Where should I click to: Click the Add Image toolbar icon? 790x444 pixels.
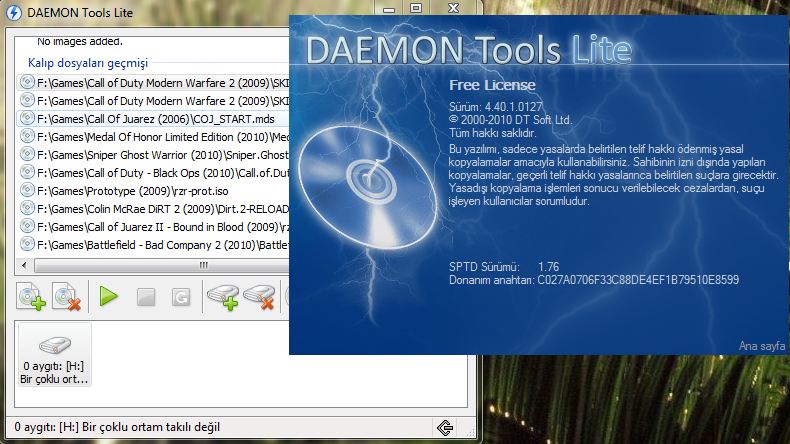point(31,296)
